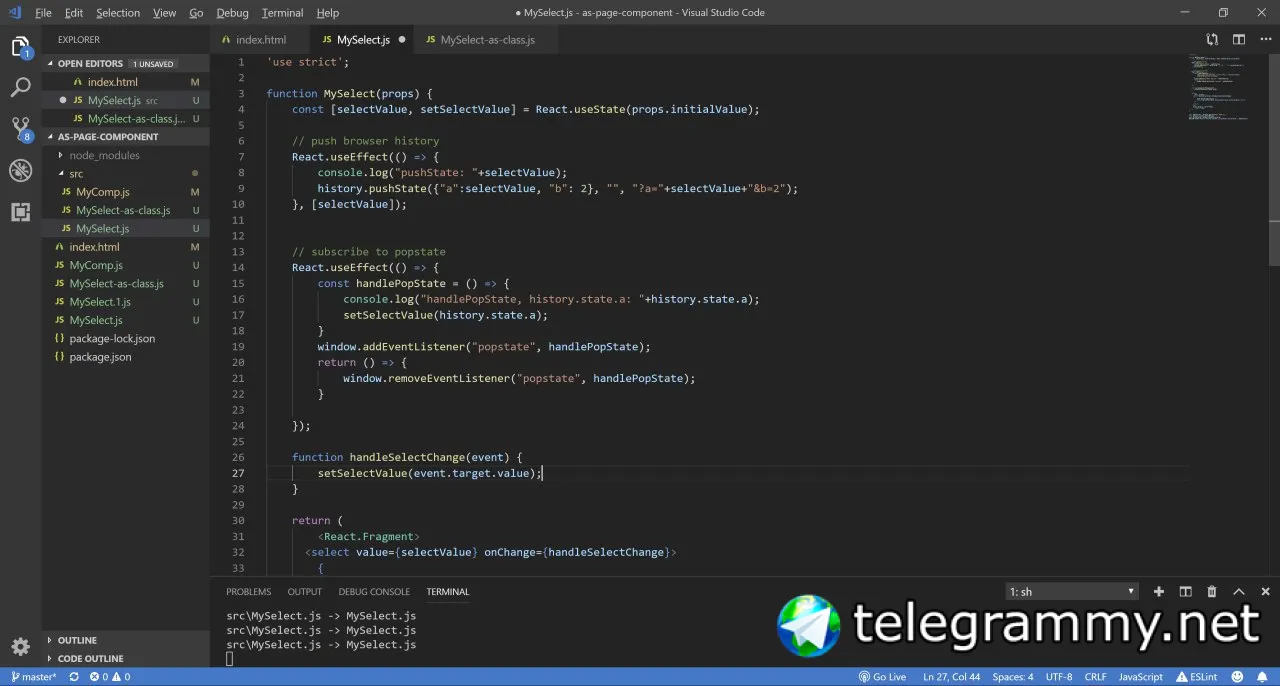Open the Explorer view in activity bar
Viewport: 1280px width, 686px height.
20,46
